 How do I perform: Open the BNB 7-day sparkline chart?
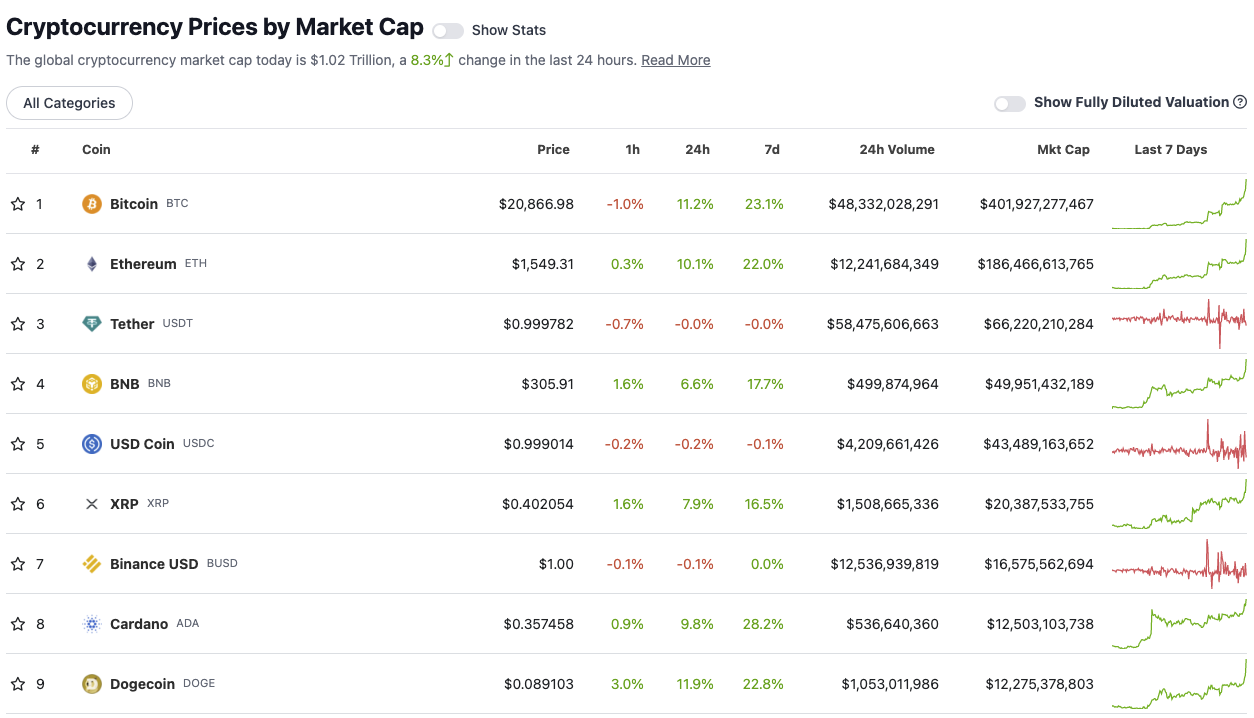(1179, 384)
